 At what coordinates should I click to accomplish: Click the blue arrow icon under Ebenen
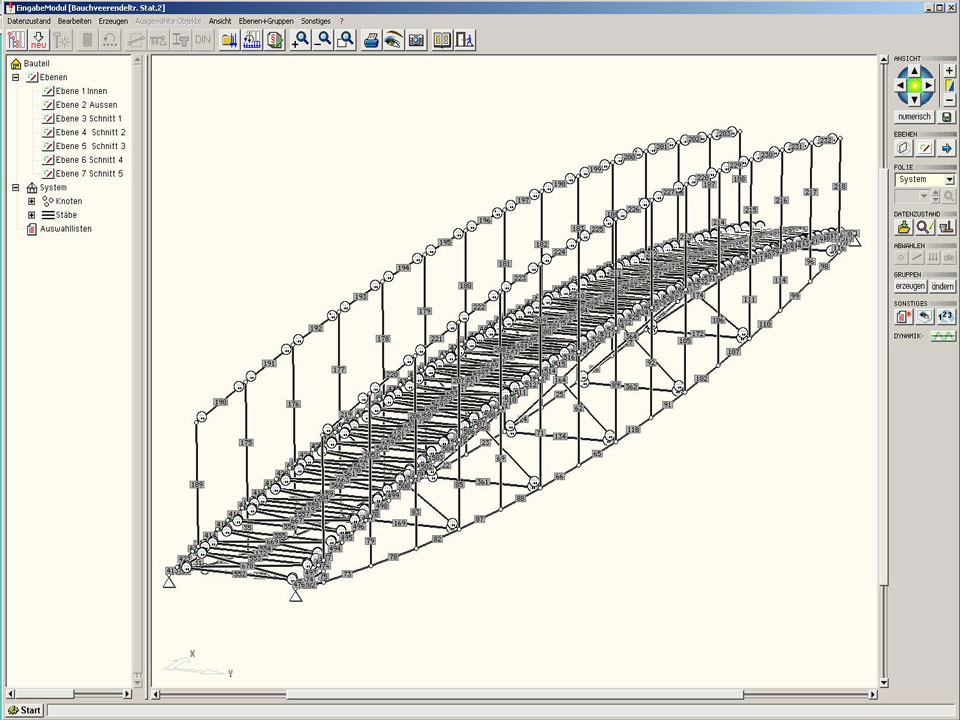(x=946, y=148)
